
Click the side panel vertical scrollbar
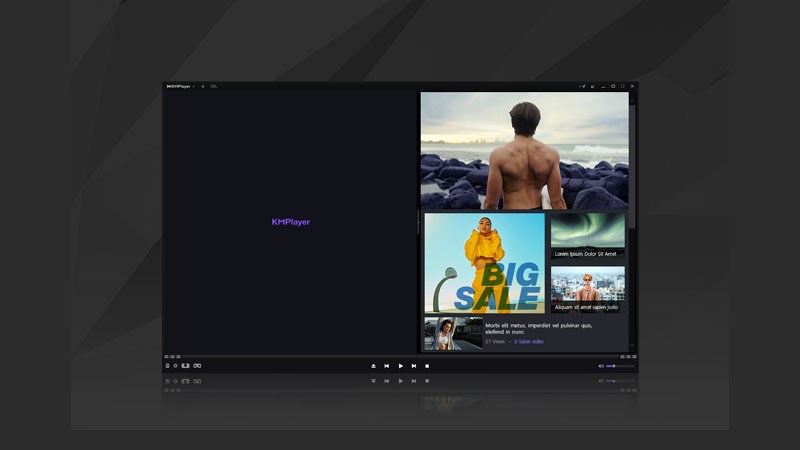point(632,166)
